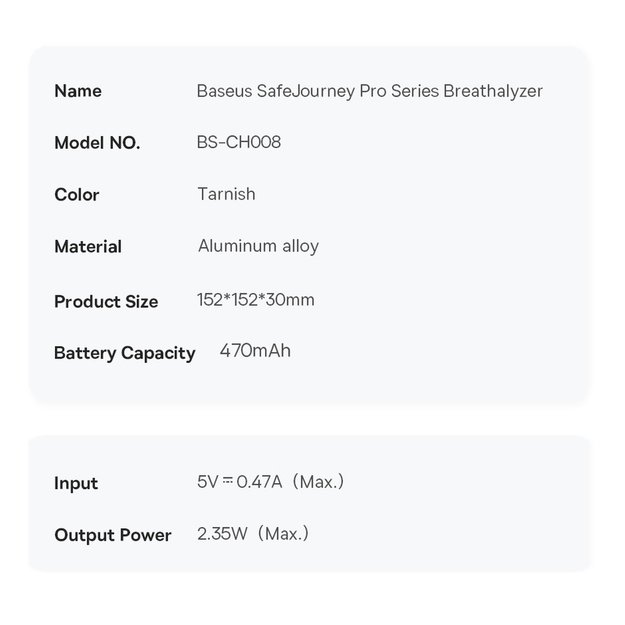
Task: Click the BS-CH008 model number
Action: [239, 142]
